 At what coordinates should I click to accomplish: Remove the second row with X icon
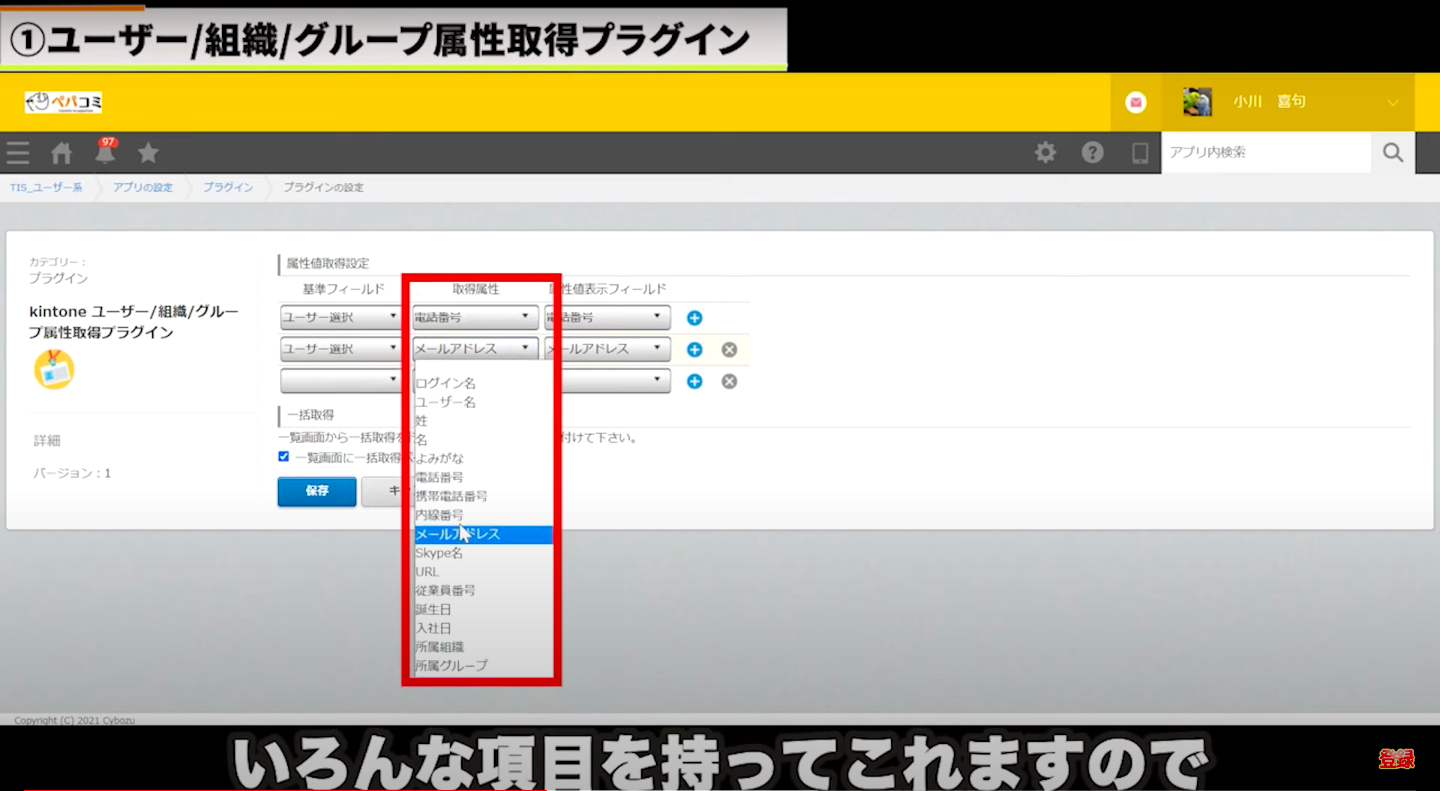click(729, 350)
